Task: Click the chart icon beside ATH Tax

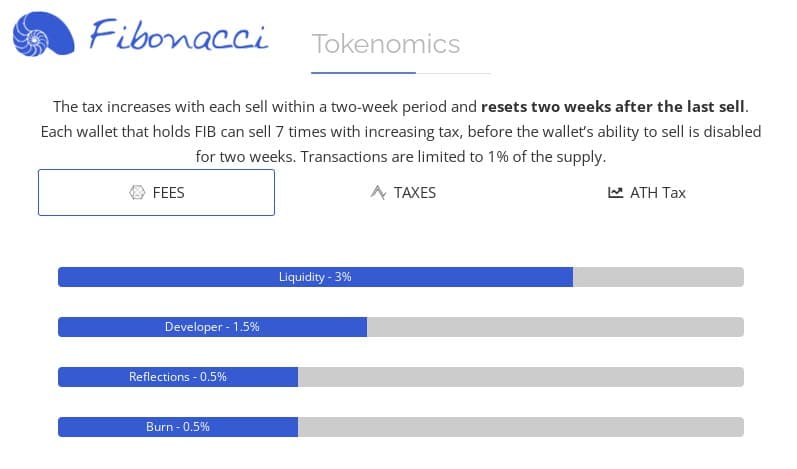Action: pos(615,192)
